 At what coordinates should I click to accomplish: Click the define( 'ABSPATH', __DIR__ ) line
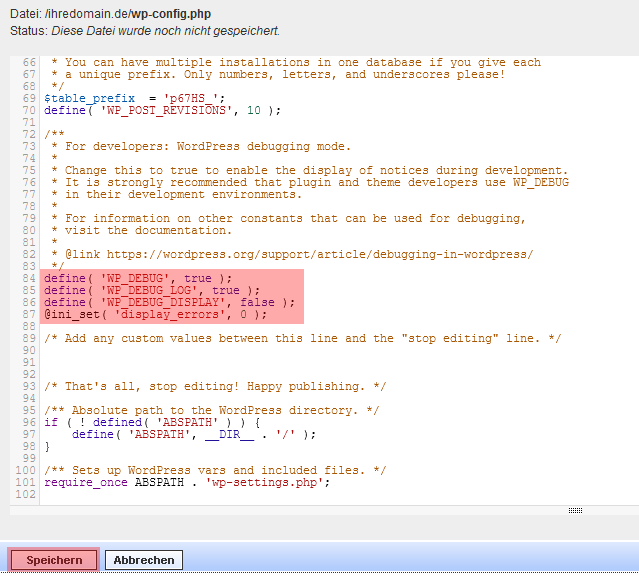194,434
